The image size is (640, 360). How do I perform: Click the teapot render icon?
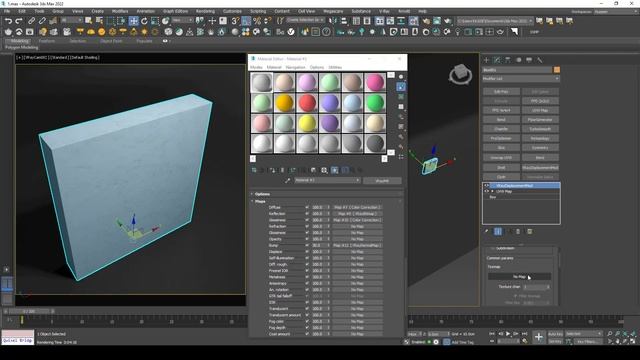click(448, 20)
